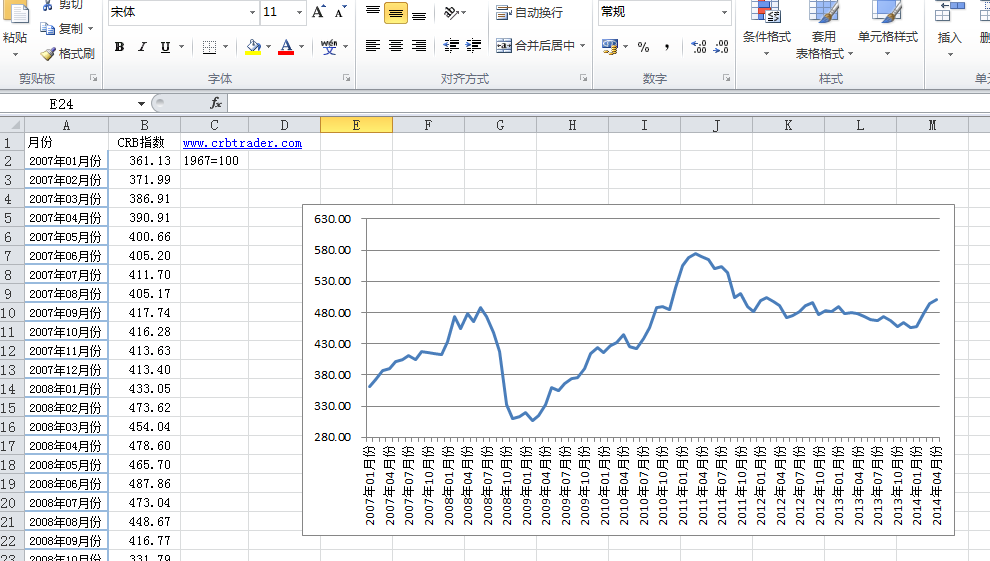
Task: Select column E header
Action: pos(356,125)
